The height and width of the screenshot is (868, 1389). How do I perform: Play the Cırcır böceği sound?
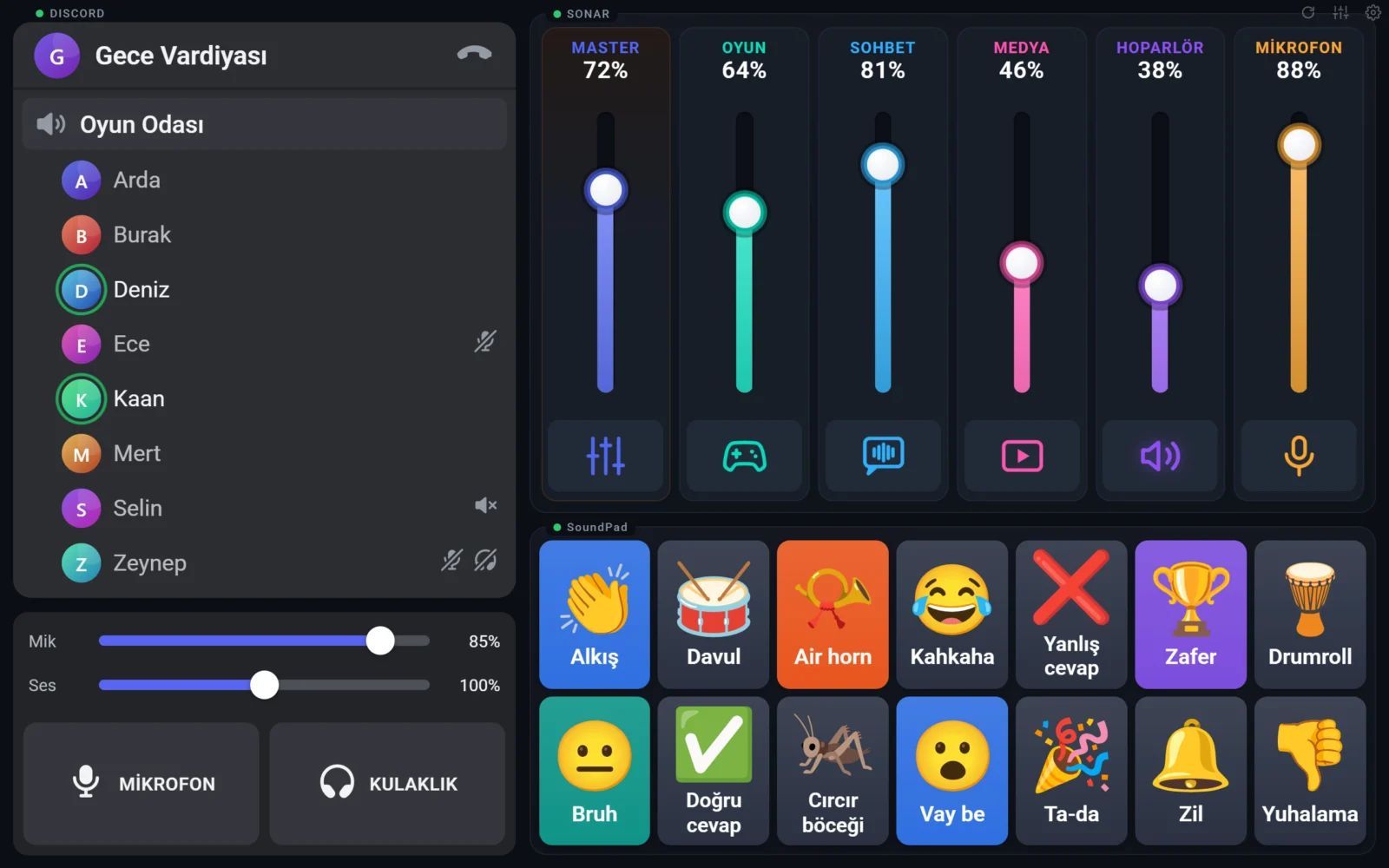click(x=833, y=771)
